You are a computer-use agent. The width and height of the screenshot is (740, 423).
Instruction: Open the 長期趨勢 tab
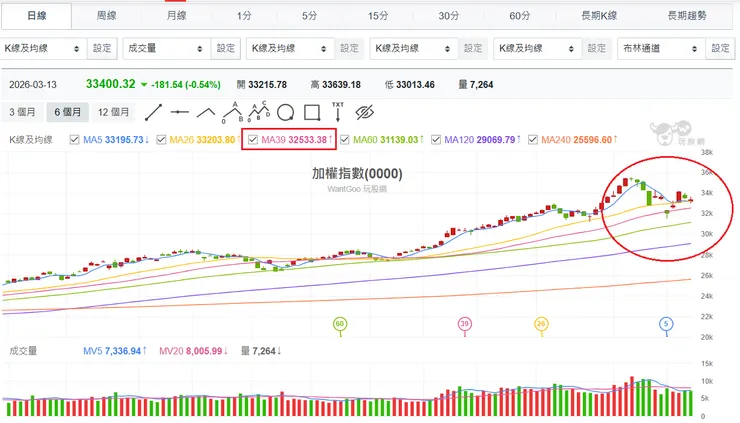tap(687, 16)
